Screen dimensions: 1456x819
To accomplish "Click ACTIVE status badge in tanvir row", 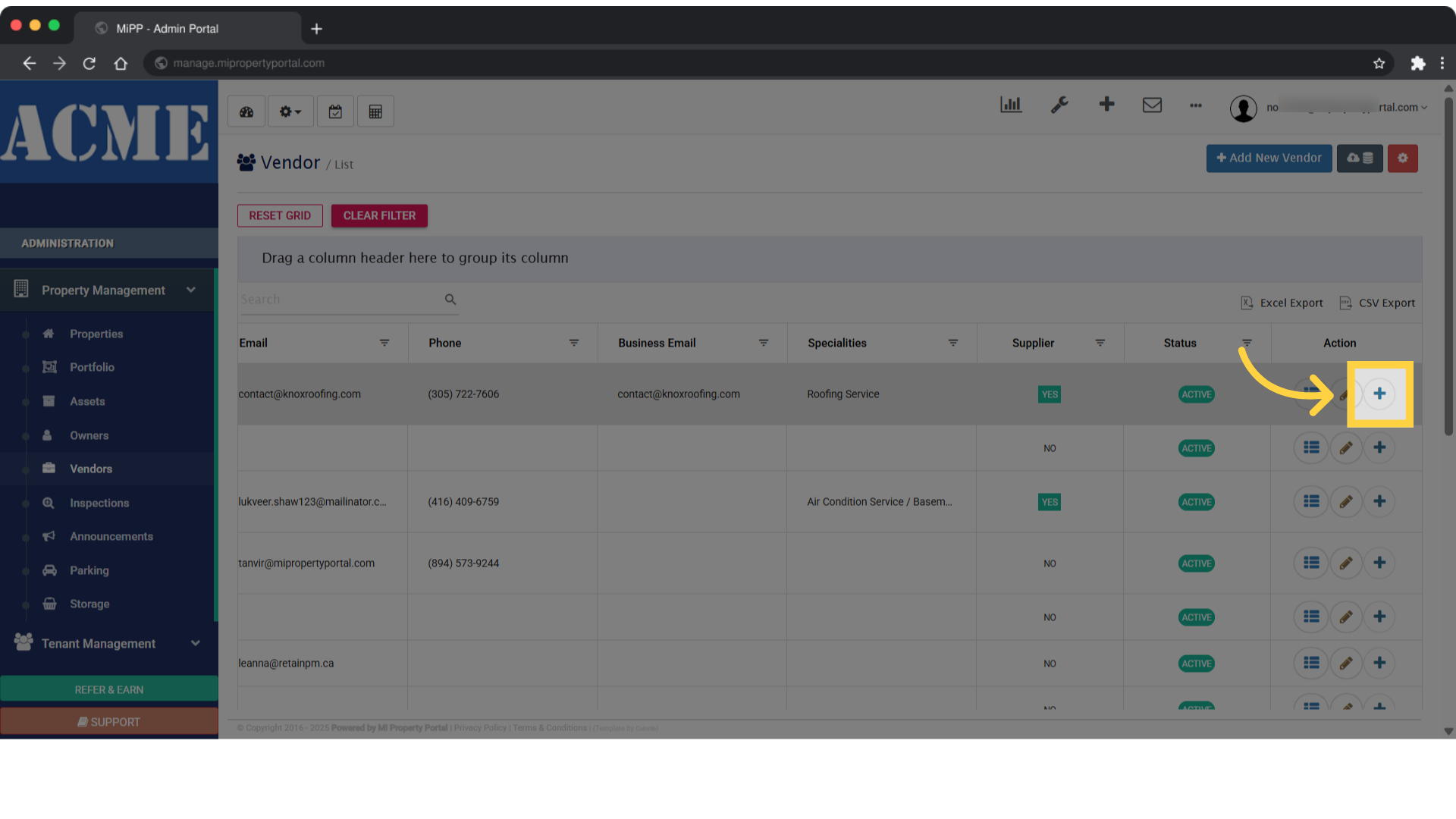I will (1197, 563).
